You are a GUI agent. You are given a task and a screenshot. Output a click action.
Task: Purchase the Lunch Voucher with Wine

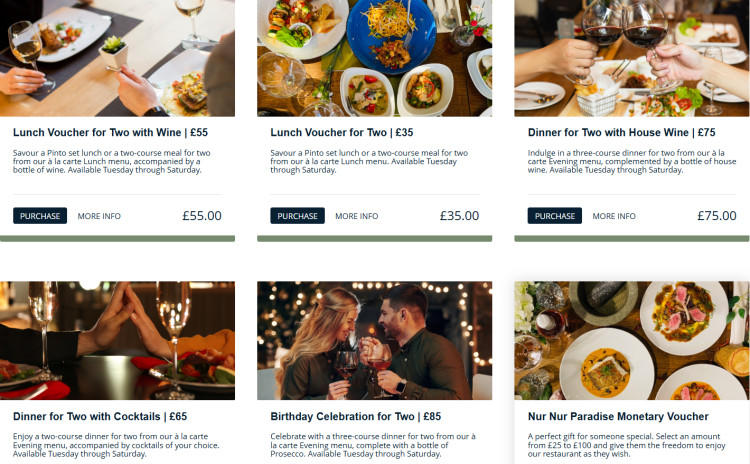click(x=40, y=216)
